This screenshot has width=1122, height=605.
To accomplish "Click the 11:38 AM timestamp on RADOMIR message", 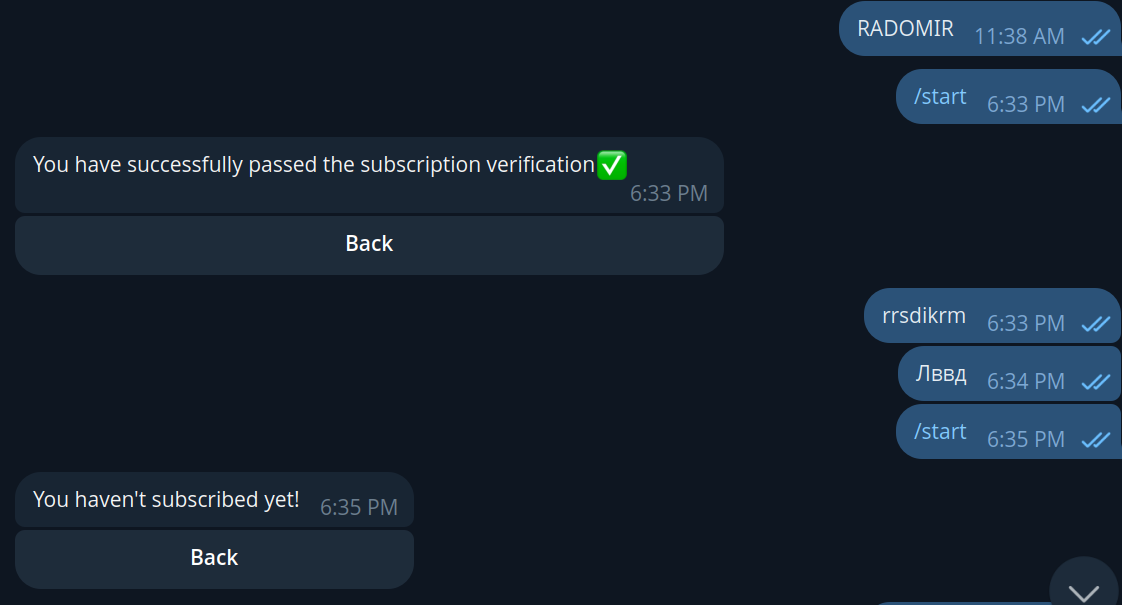I will tap(1018, 36).
